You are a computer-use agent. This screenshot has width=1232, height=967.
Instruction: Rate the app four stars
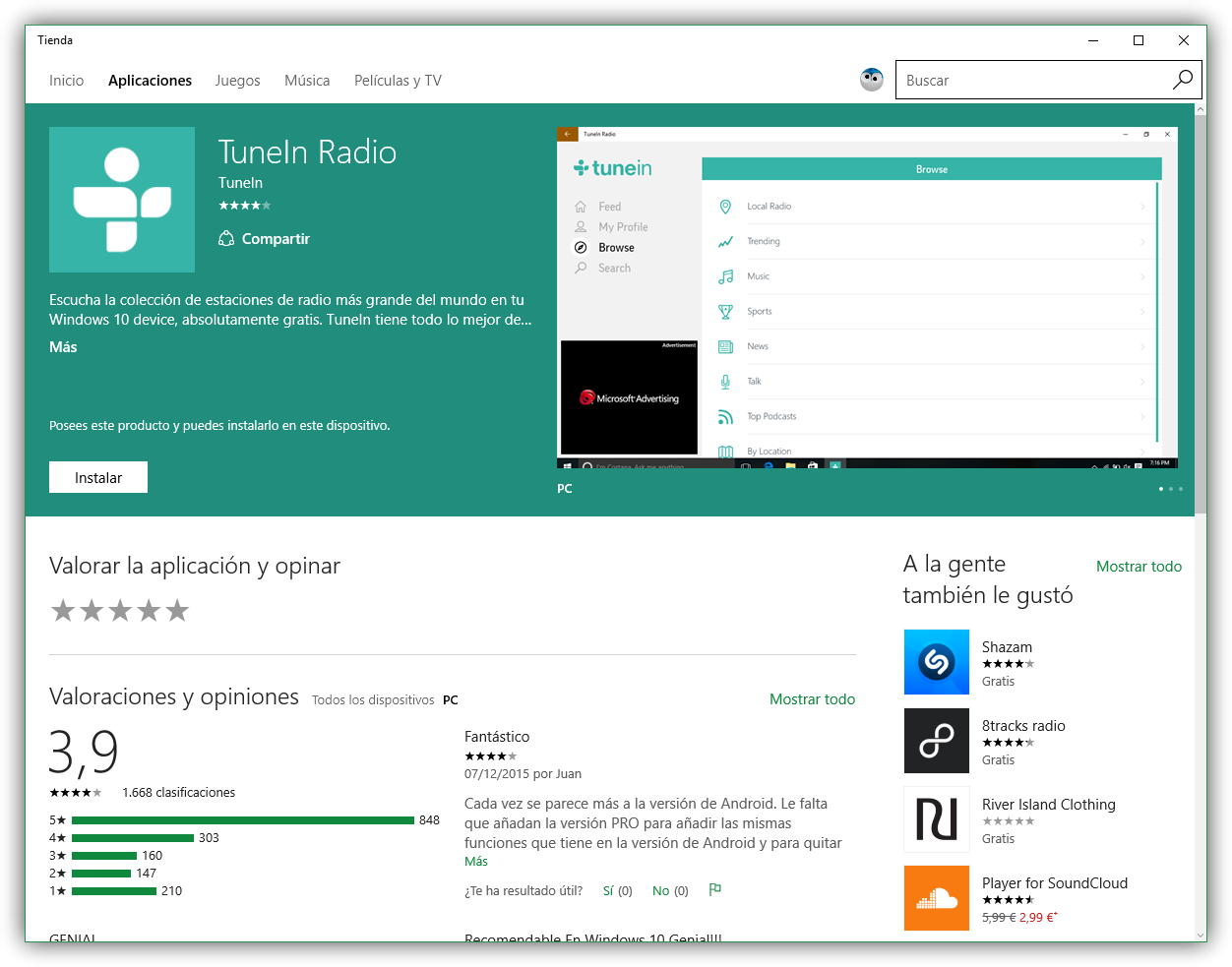[x=149, y=611]
